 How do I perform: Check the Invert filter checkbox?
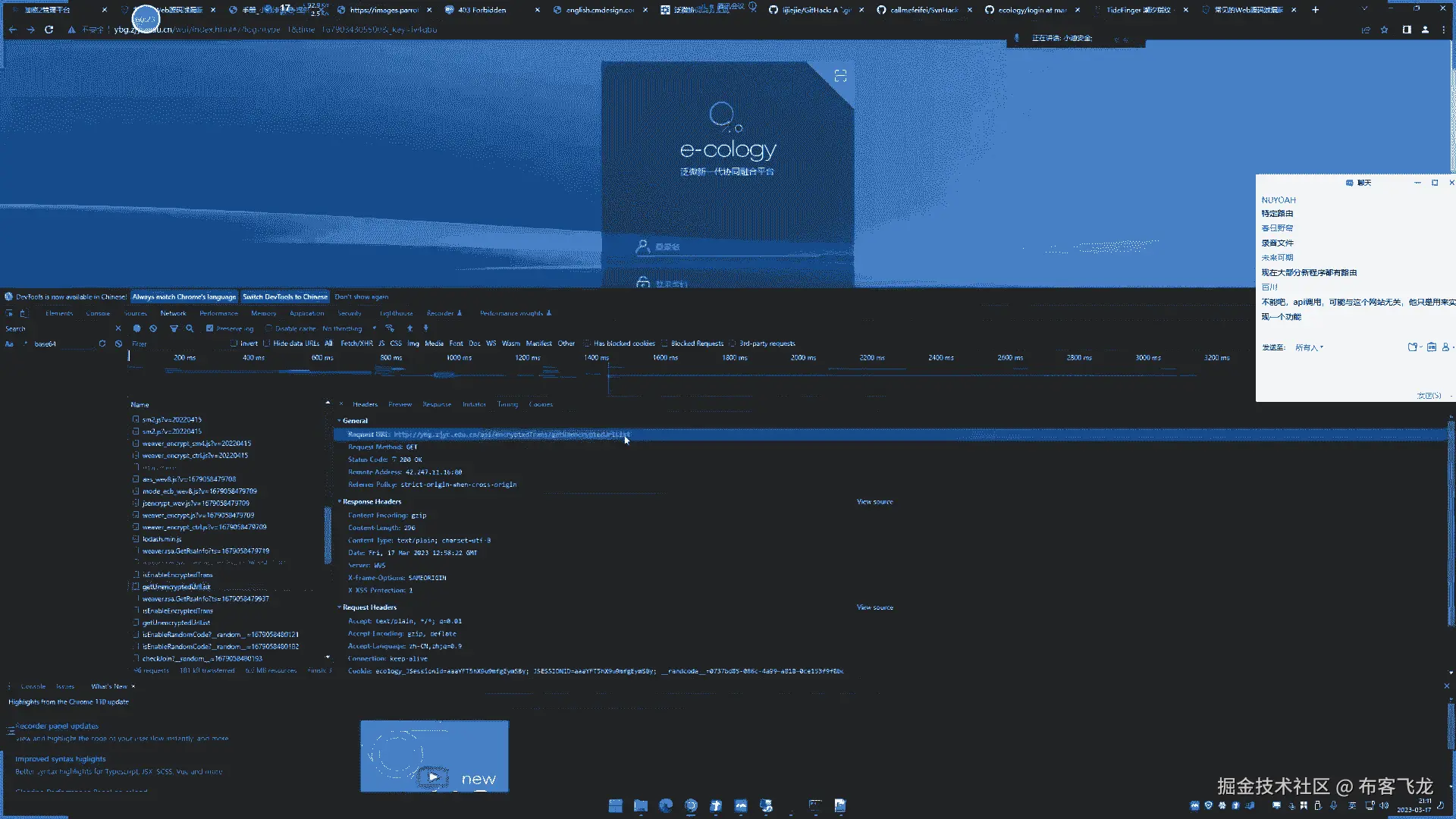pyautogui.click(x=234, y=344)
